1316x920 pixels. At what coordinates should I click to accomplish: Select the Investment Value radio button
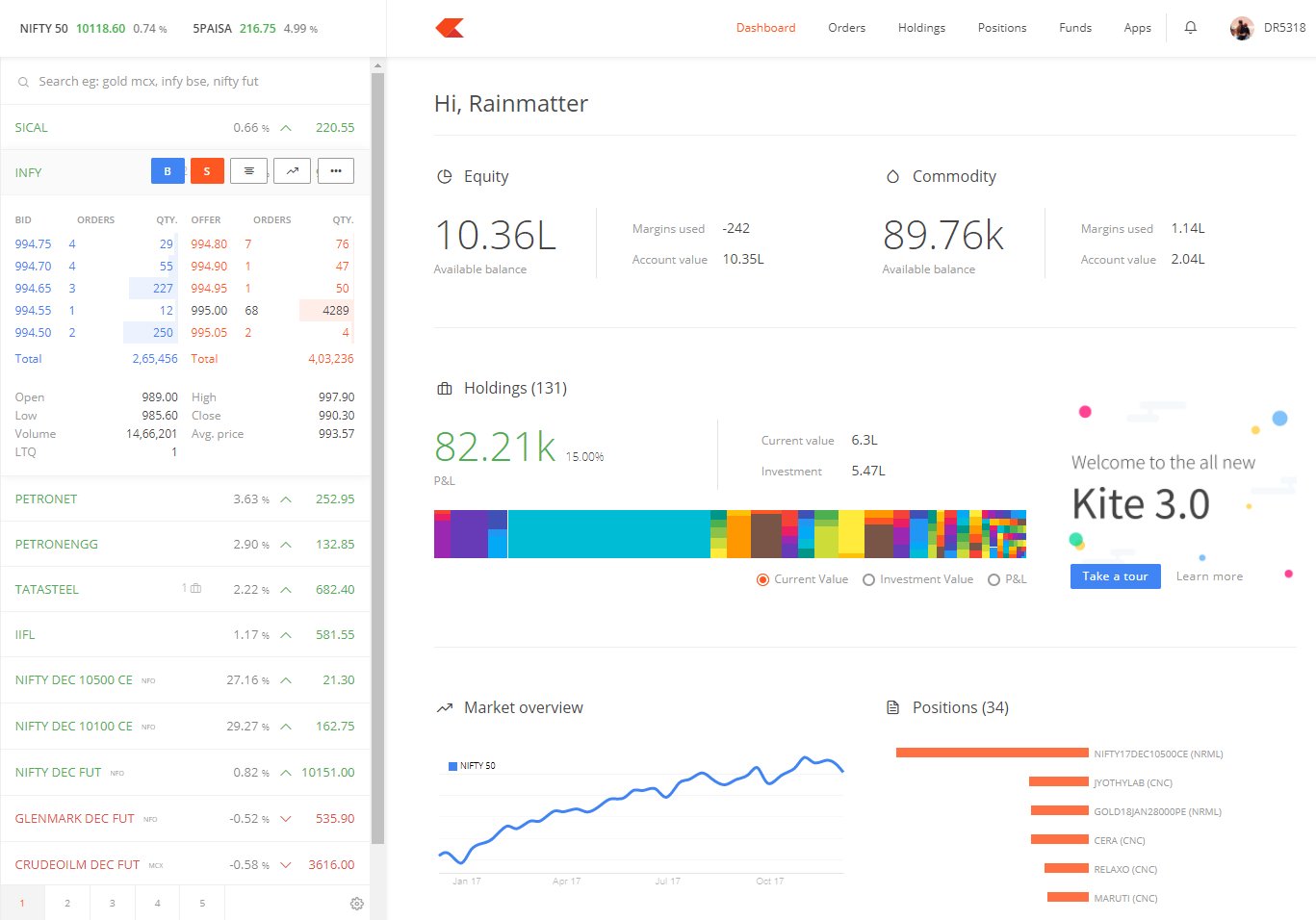[x=868, y=579]
